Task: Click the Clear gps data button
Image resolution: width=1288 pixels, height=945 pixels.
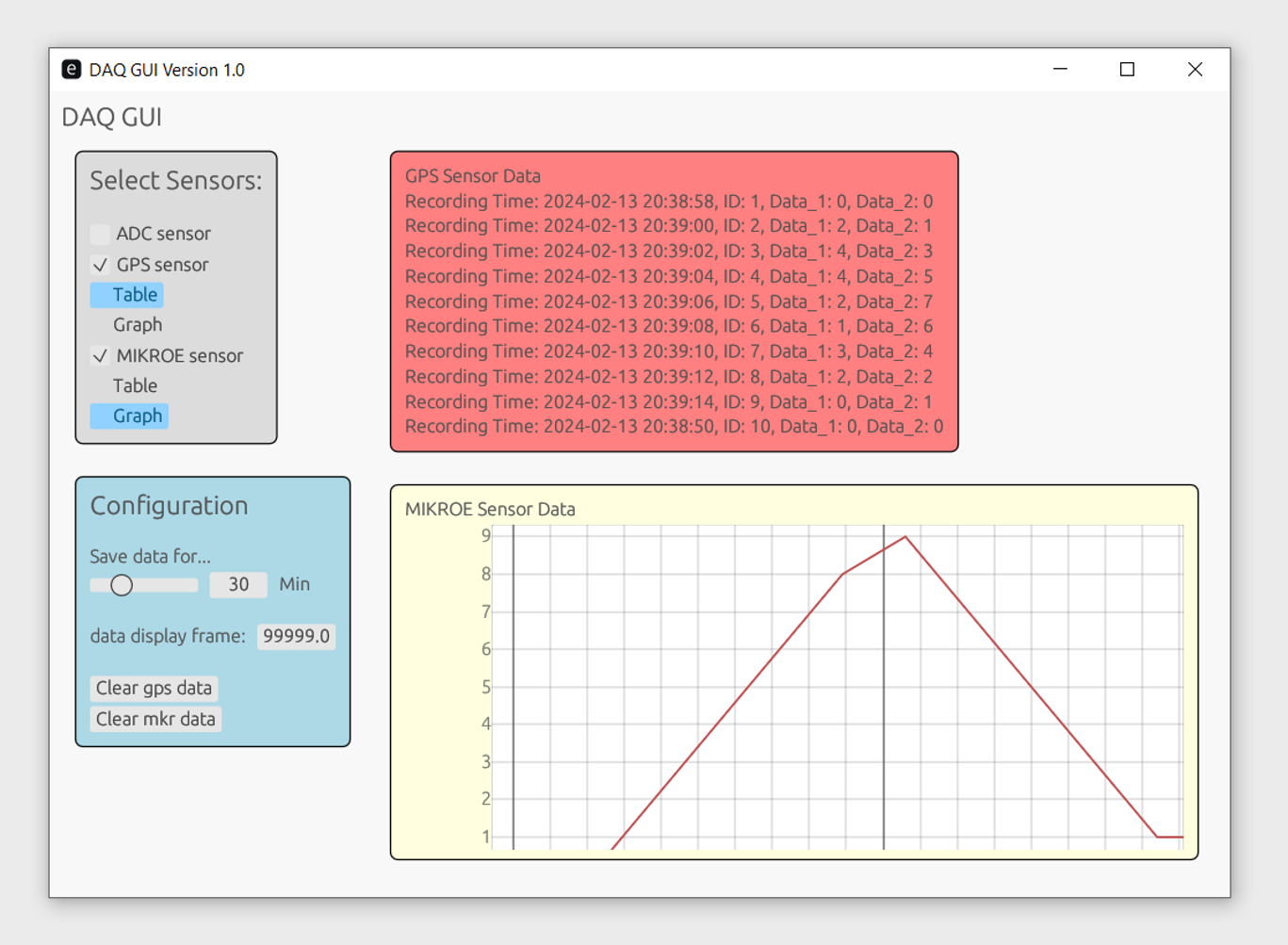Action: [154, 688]
